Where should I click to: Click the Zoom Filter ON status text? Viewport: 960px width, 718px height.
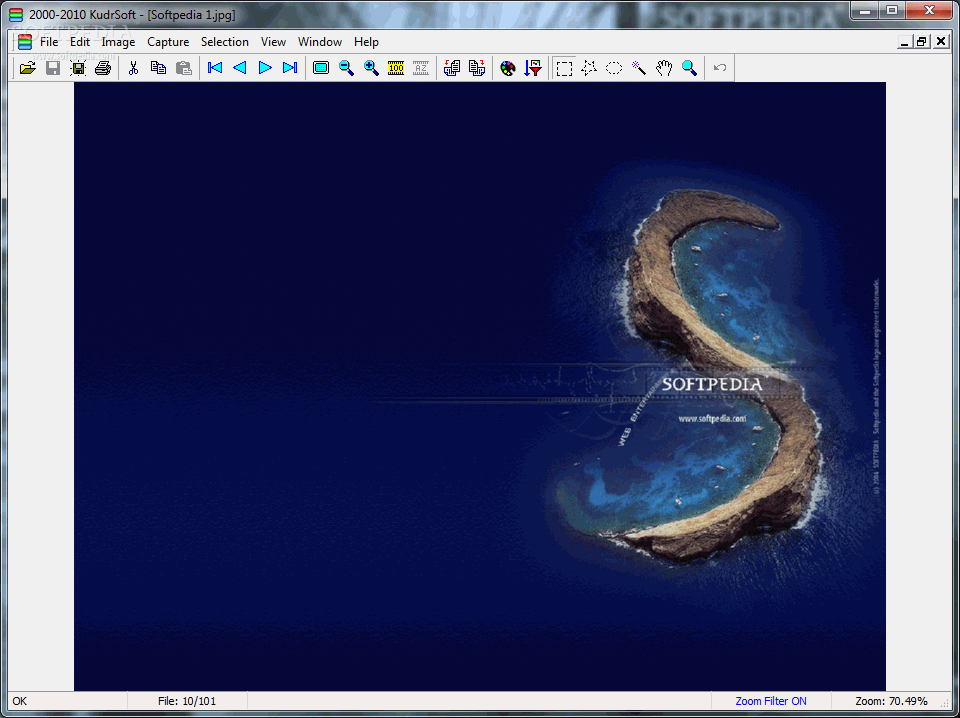[x=771, y=701]
